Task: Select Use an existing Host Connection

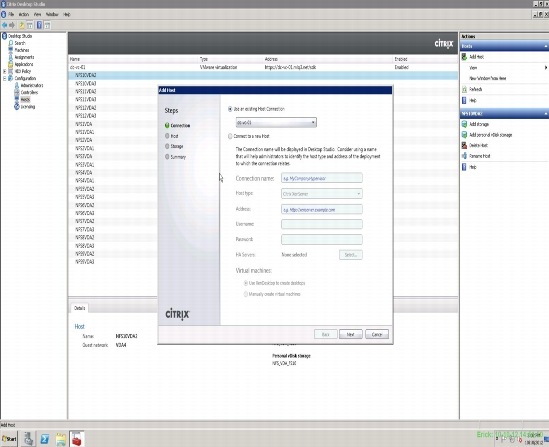Action: 230,109
